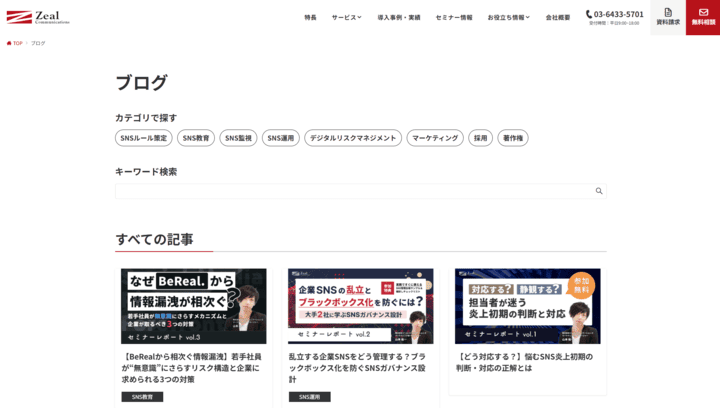
Task: Click SNS運用 label under second article
Action: click(309, 397)
